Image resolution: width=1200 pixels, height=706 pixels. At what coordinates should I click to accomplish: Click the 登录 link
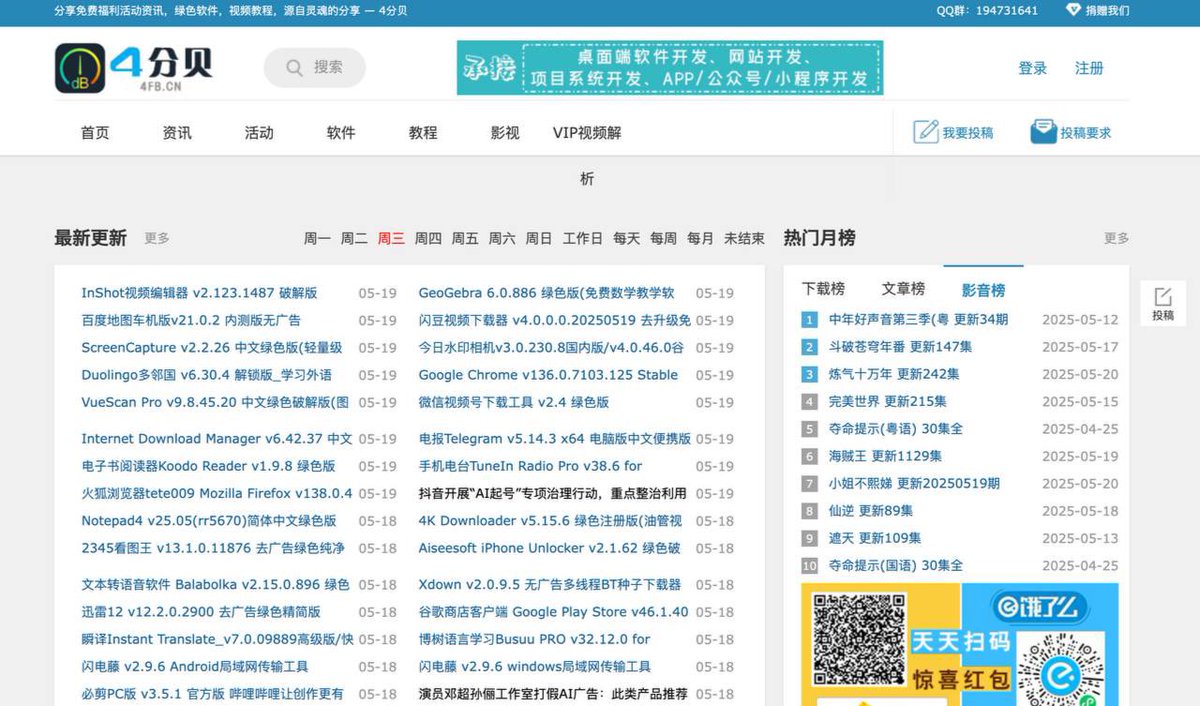pyautogui.click(x=1033, y=68)
